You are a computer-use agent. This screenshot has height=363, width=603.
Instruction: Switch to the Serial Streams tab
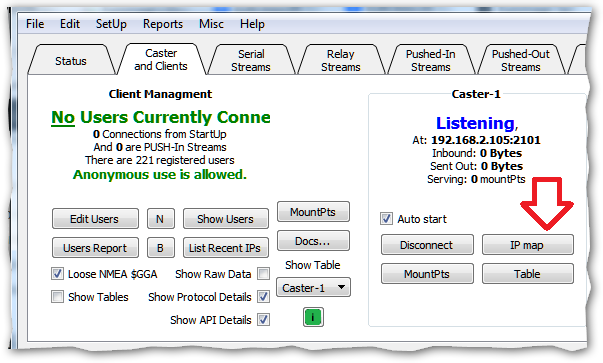coord(251,60)
